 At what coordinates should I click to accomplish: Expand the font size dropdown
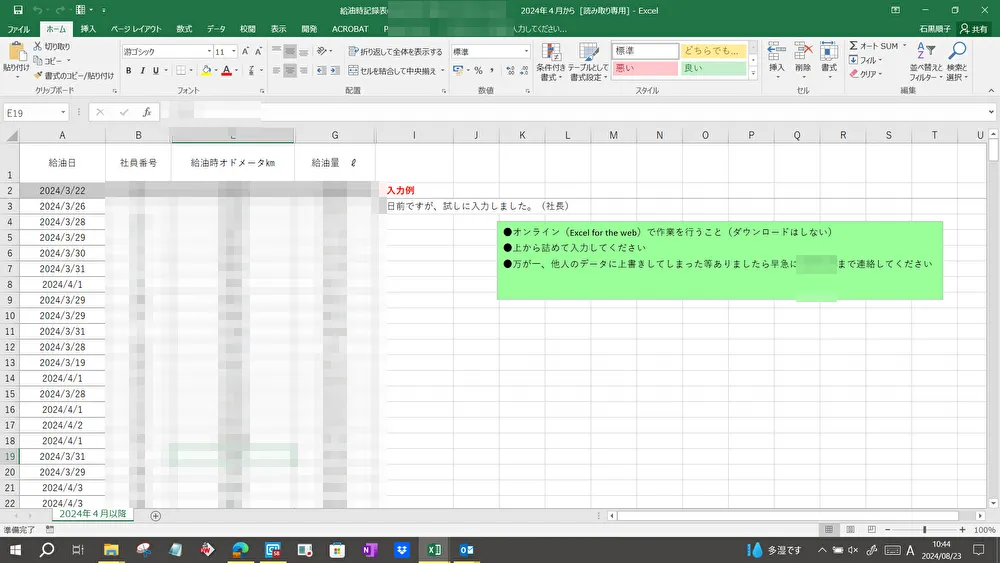pyautogui.click(x=234, y=51)
